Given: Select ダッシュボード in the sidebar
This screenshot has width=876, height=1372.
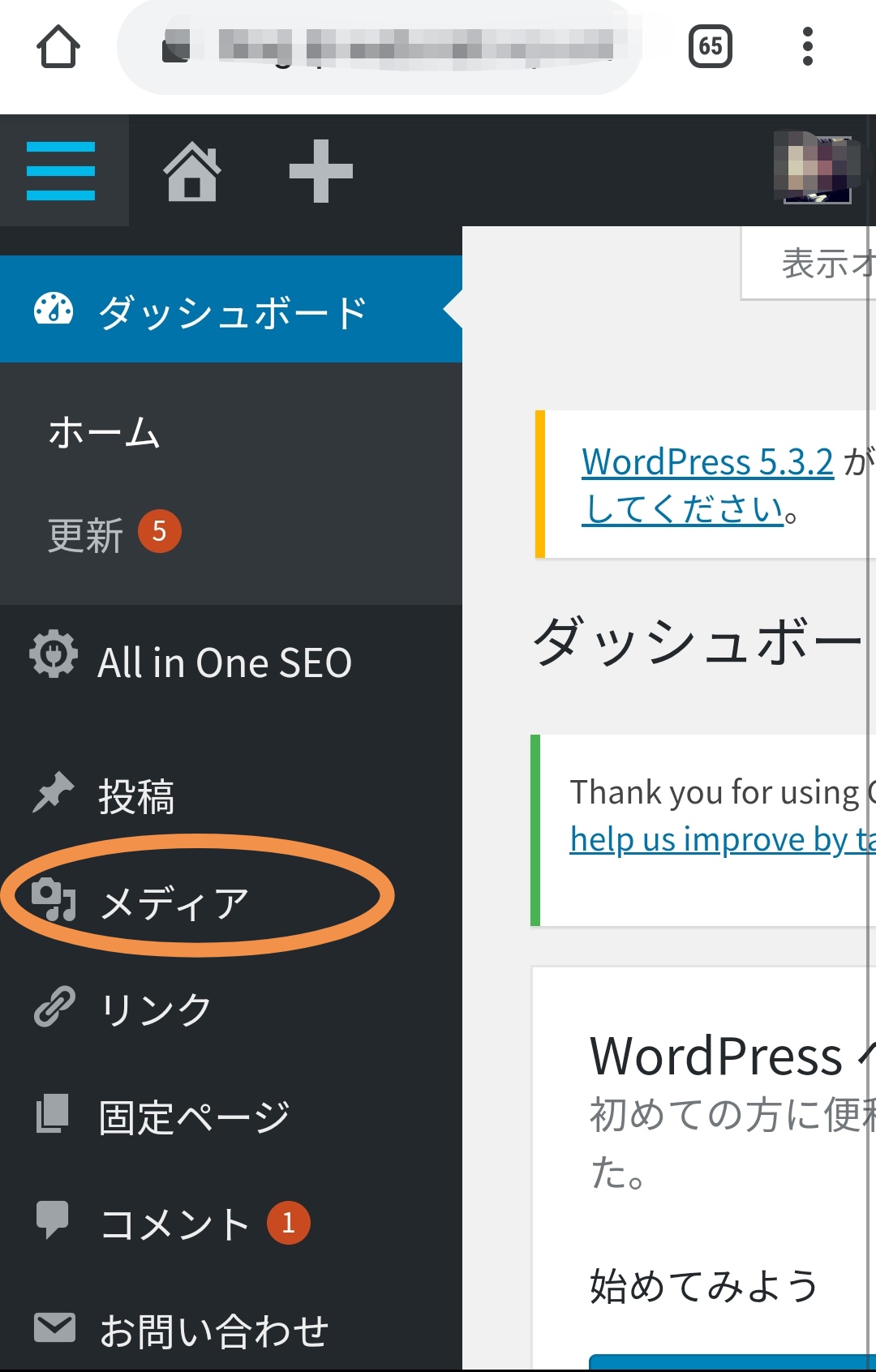Looking at the screenshot, I should pyautogui.click(x=231, y=311).
